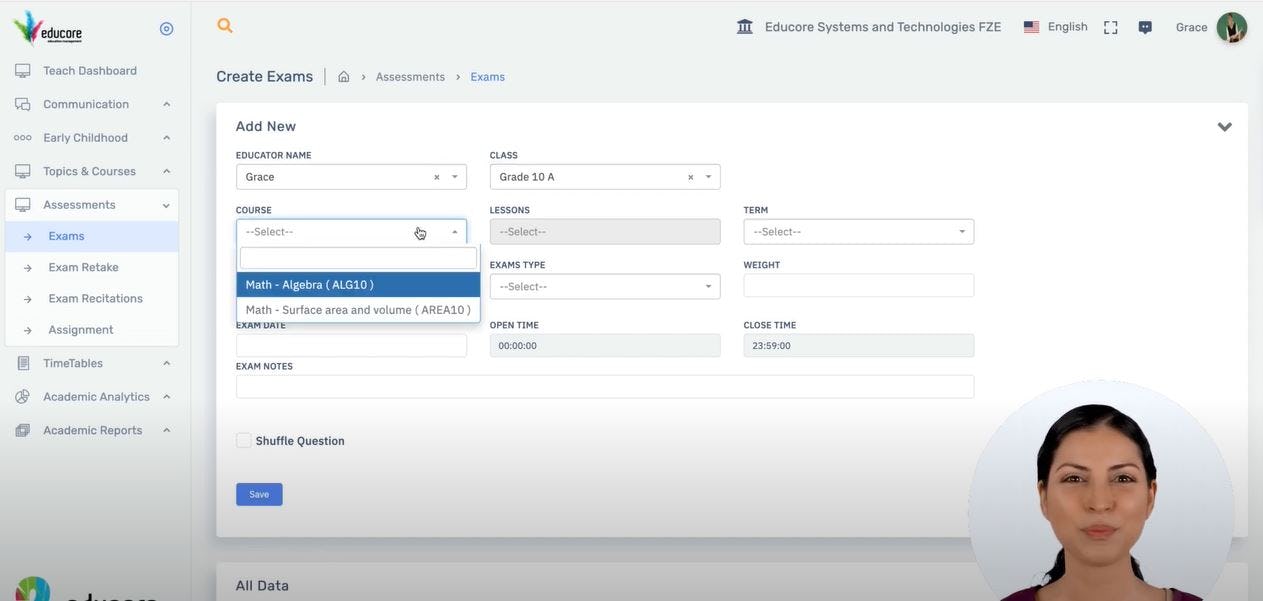This screenshot has height=601, width=1263.
Task: Go to Exams breadcrumb link
Action: point(488,77)
